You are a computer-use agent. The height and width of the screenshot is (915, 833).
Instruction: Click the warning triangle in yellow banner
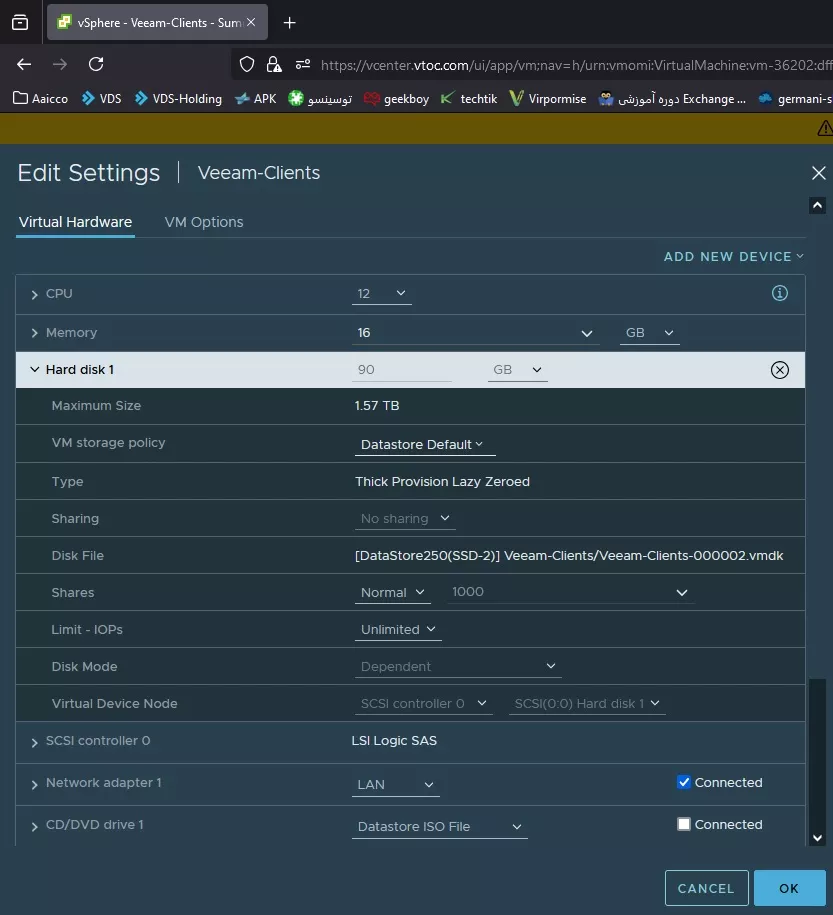(825, 128)
